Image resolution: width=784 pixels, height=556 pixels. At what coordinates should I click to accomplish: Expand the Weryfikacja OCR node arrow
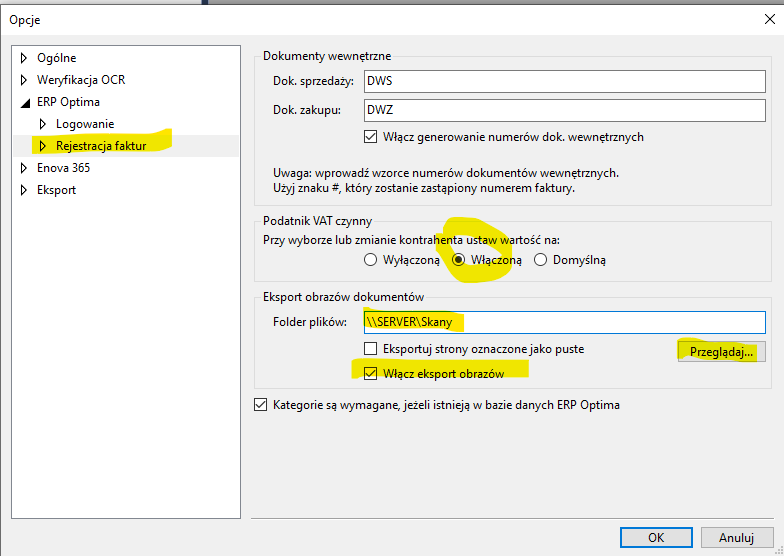[24, 80]
